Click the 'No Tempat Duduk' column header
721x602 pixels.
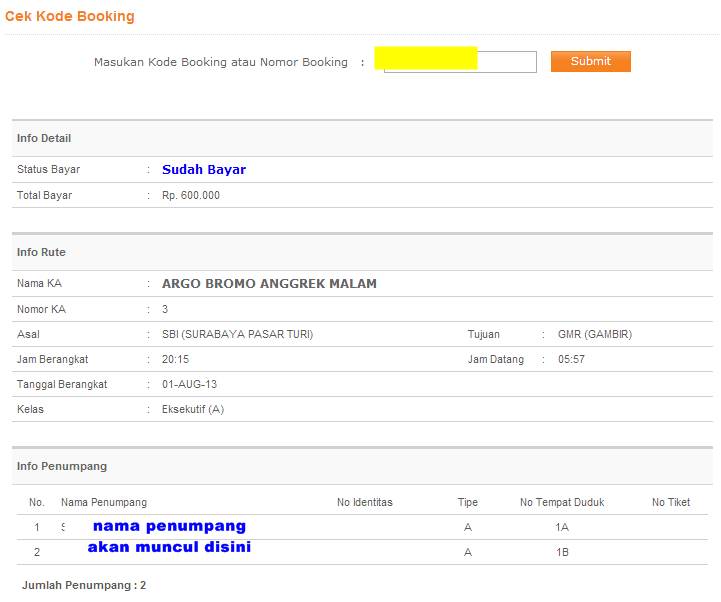562,502
